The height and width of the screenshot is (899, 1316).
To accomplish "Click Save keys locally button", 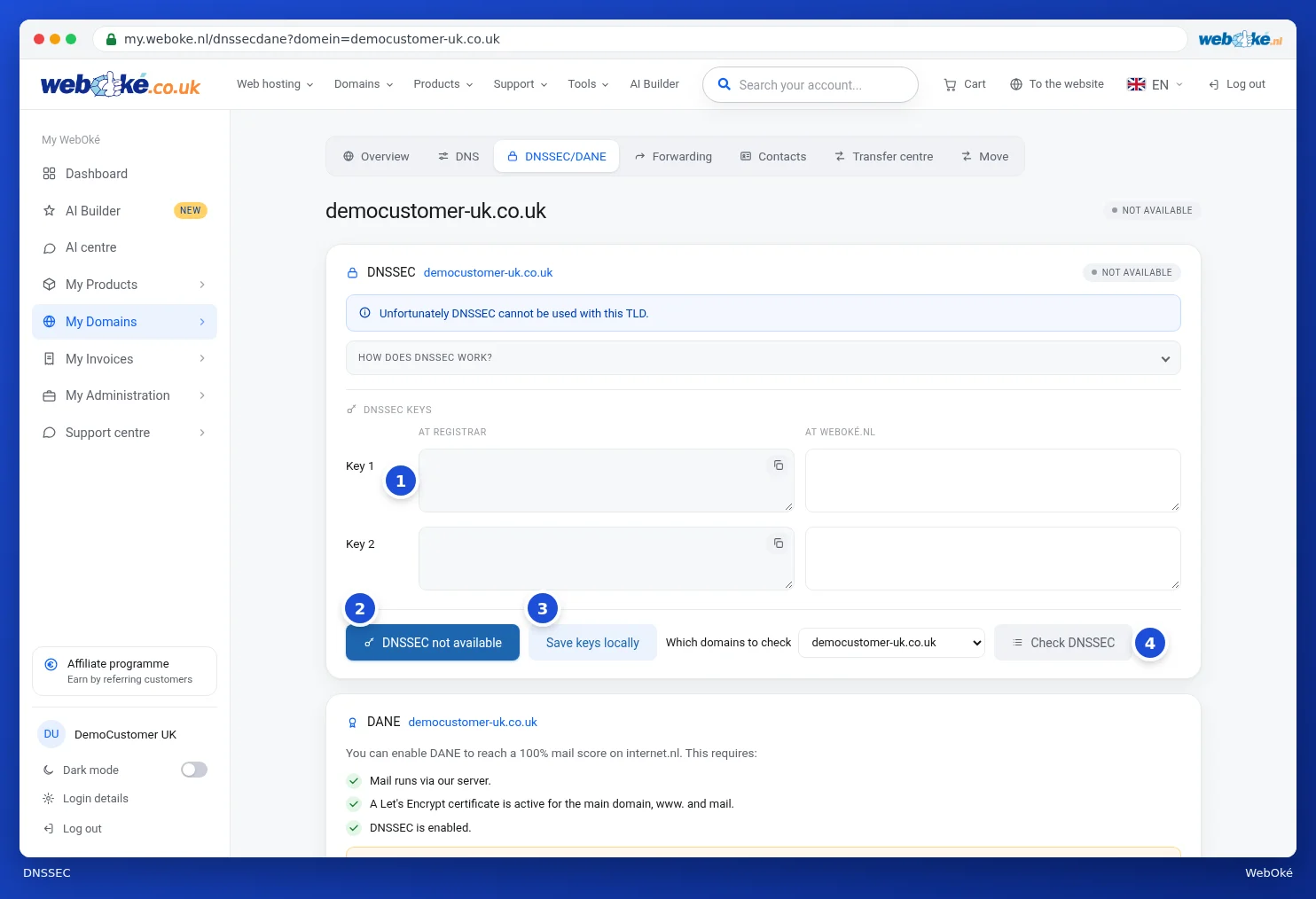I will pos(592,643).
